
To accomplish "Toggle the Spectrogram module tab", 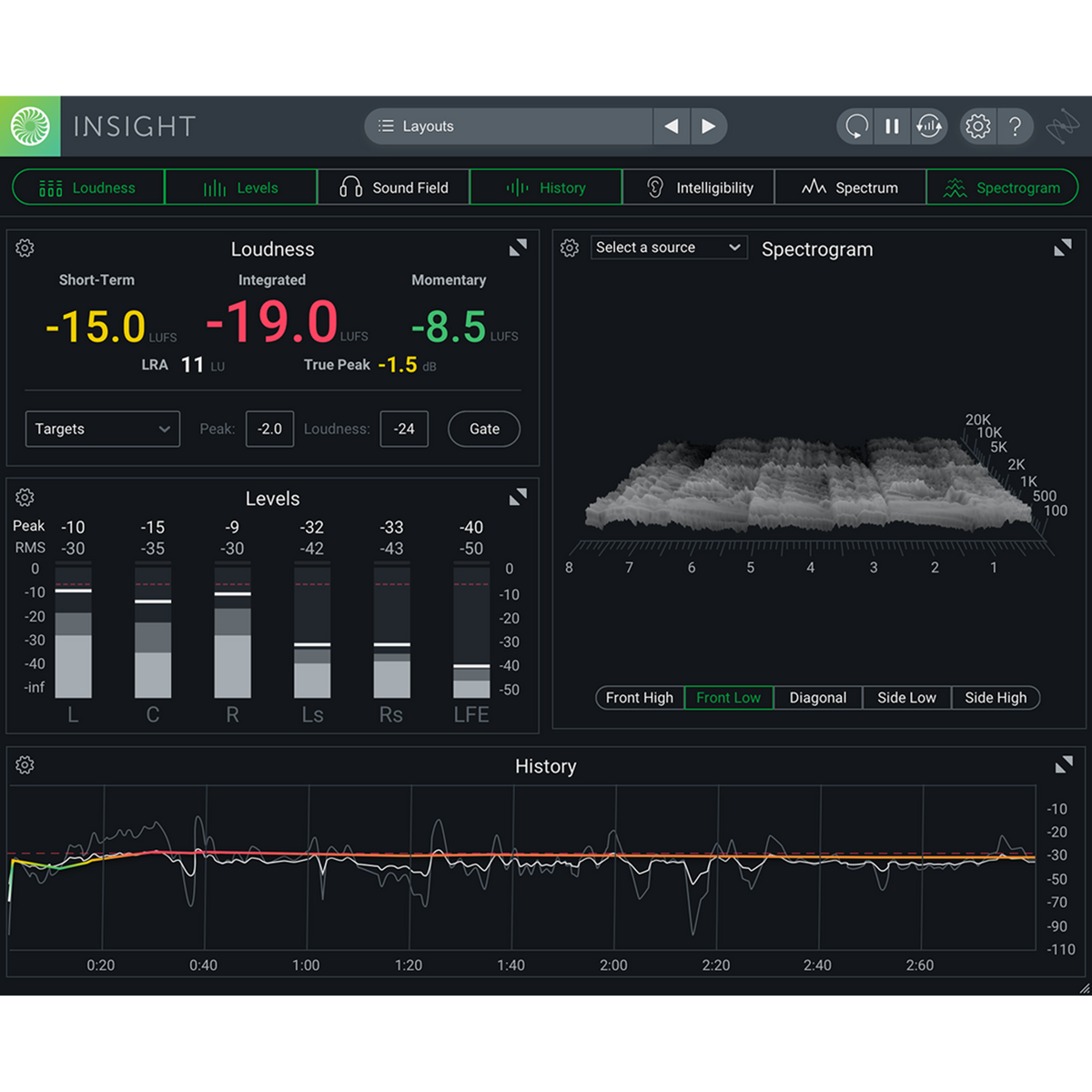I will (x=1003, y=187).
